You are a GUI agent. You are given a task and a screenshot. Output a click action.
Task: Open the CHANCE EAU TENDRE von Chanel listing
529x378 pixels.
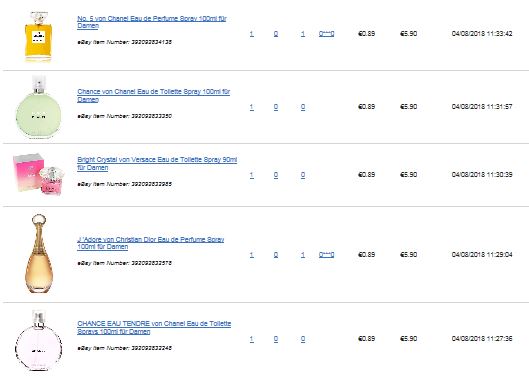click(x=154, y=327)
